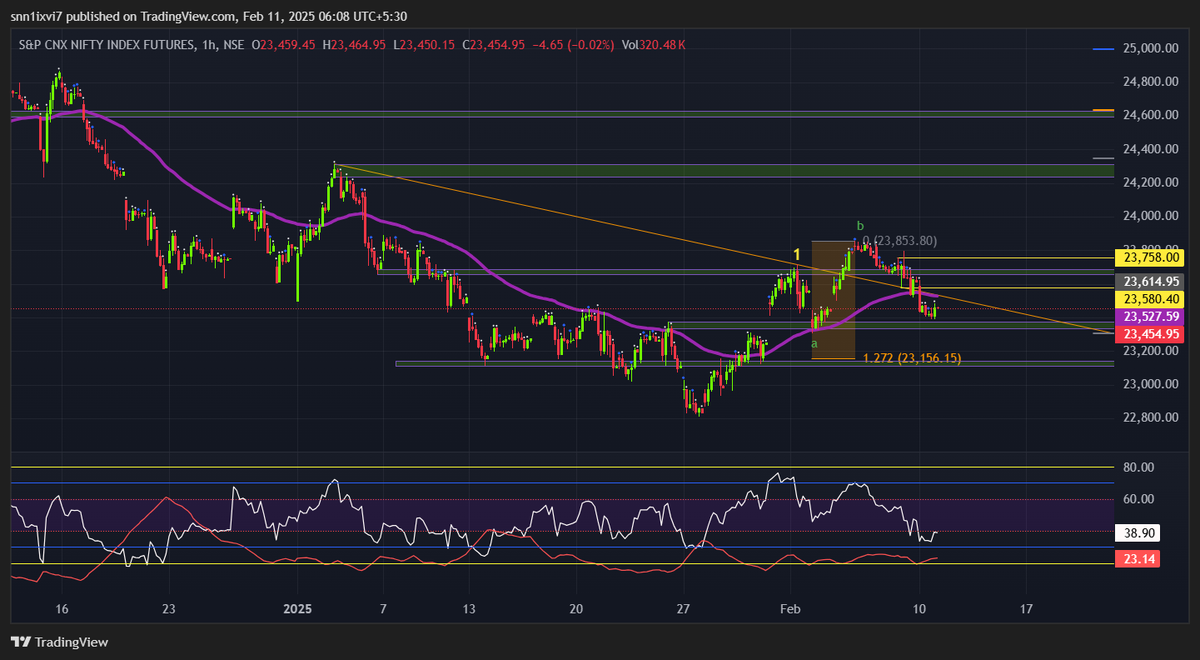Select the 25,000.00 price axis label
1200x660 pixels.
click(x=1151, y=48)
